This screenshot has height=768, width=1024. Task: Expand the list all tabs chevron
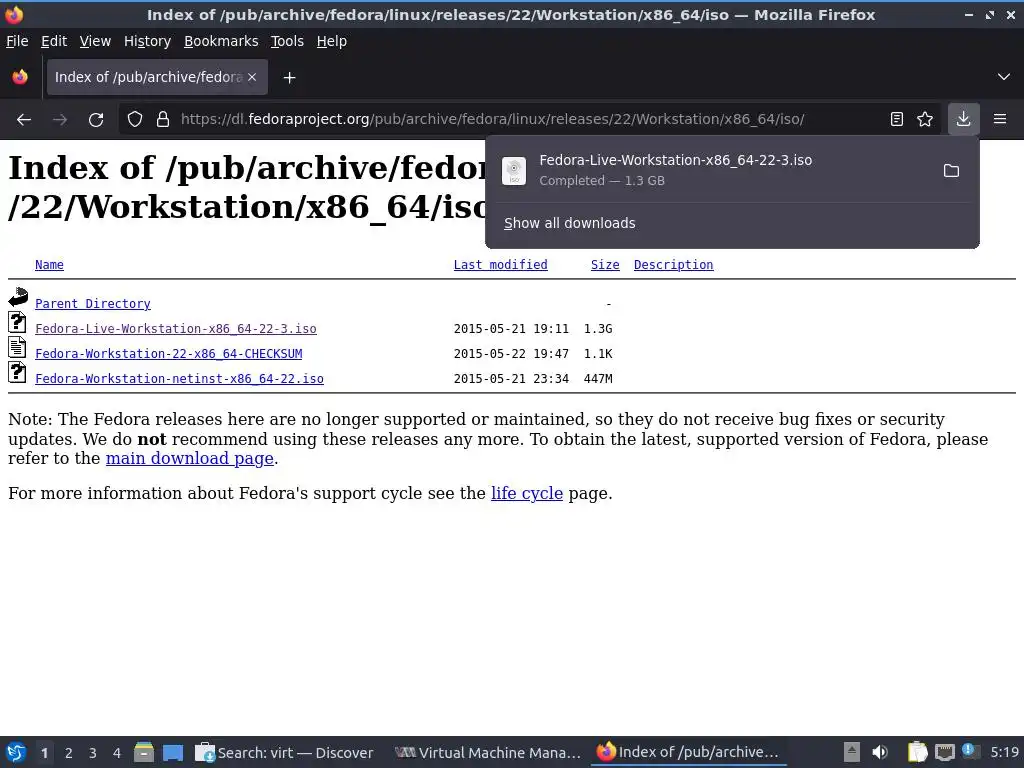1004,77
